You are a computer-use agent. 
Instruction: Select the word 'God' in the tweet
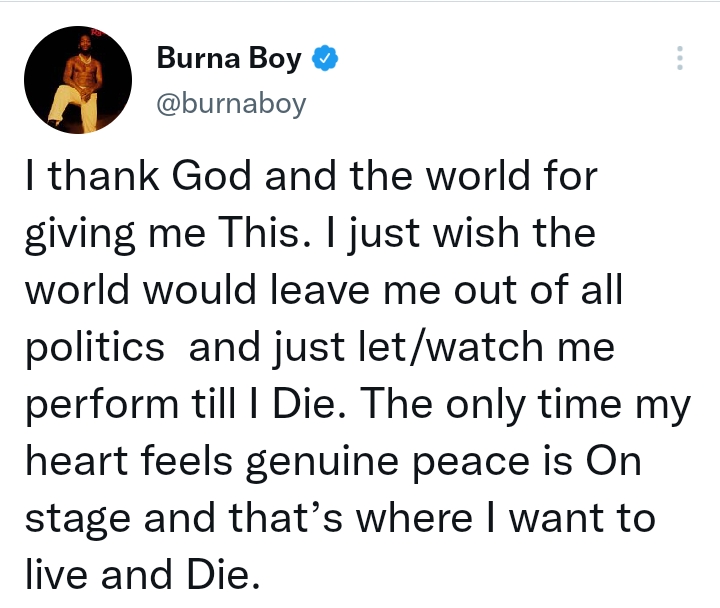tap(212, 175)
